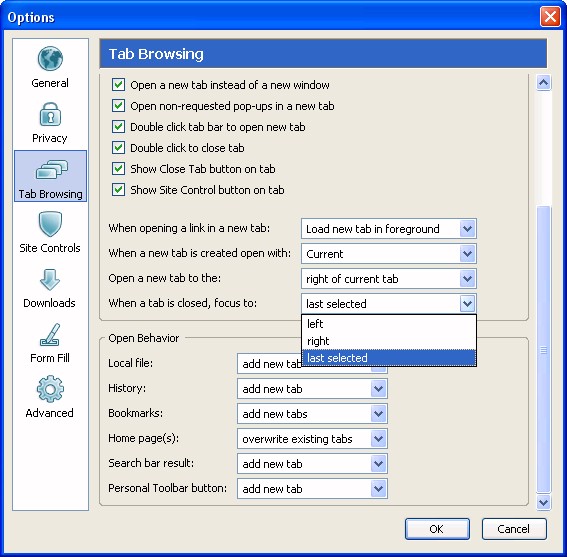Image resolution: width=567 pixels, height=557 pixels.
Task: Close the Options dialog with the red X
Action: pos(550,17)
